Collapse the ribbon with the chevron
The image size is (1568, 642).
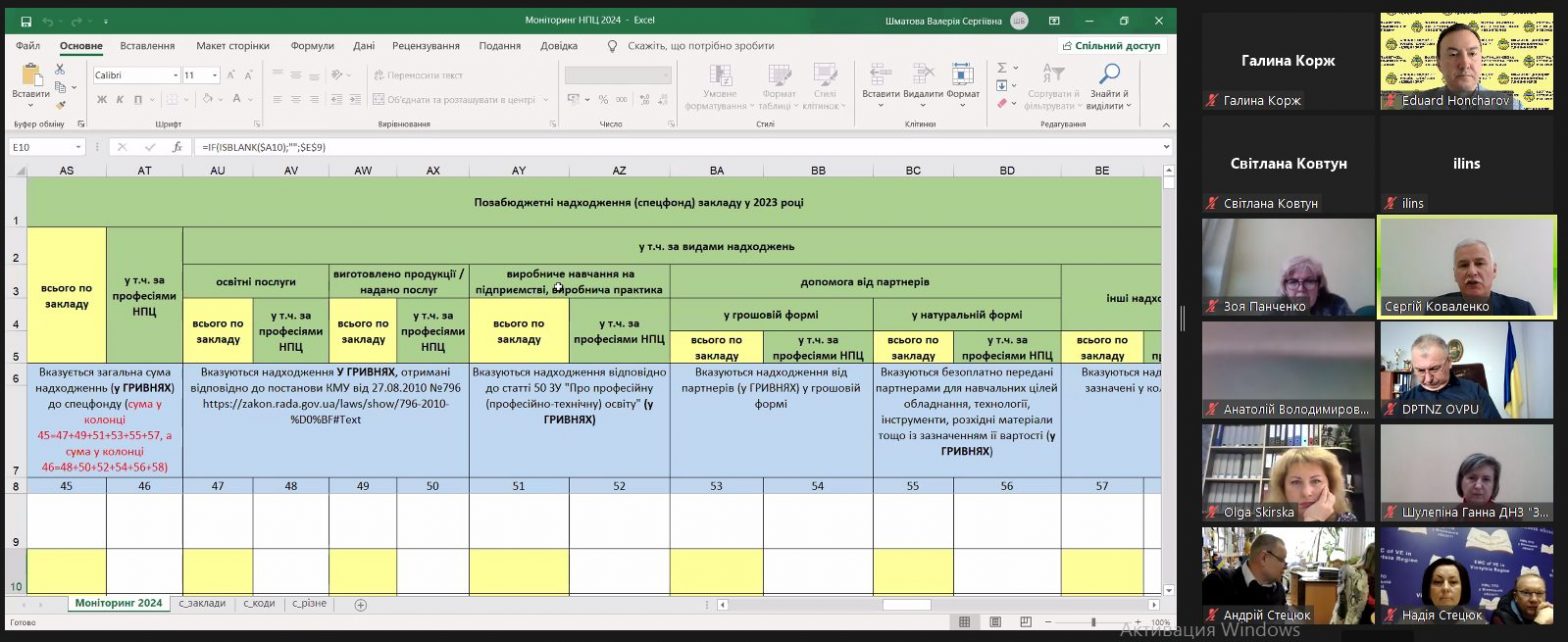pos(1164,124)
